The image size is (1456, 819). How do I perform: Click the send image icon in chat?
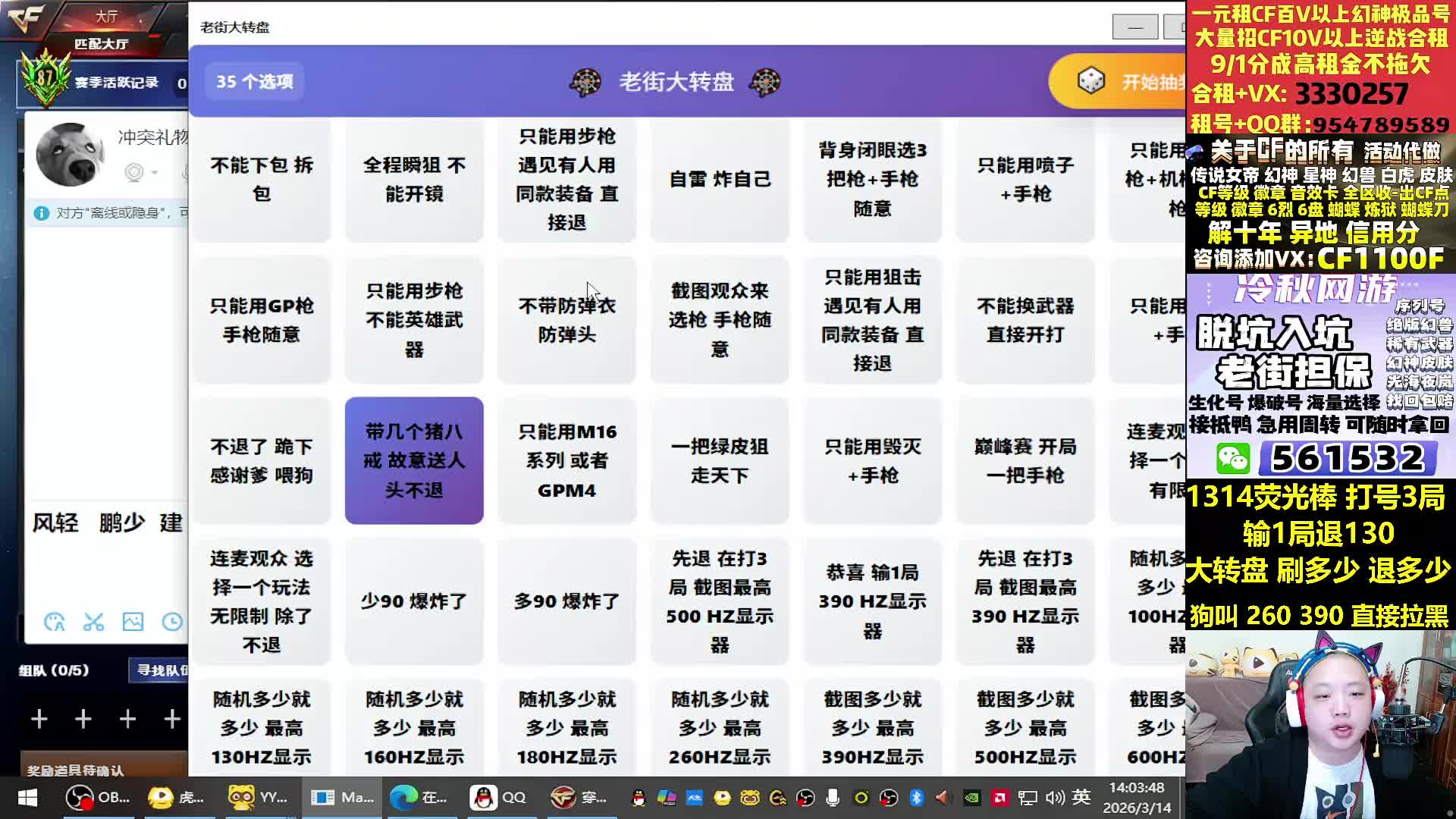pos(133,623)
